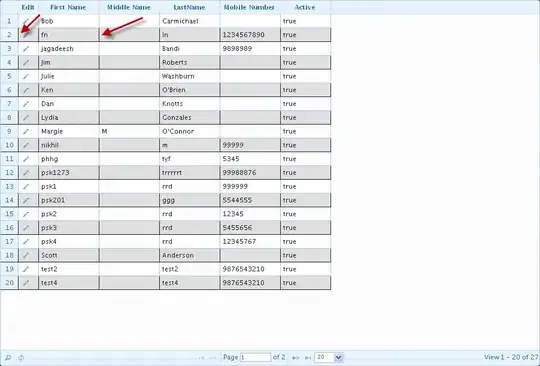Select the 999999 mobile number cell
Image resolution: width=540 pixels, height=366 pixels.
pyautogui.click(x=250, y=186)
